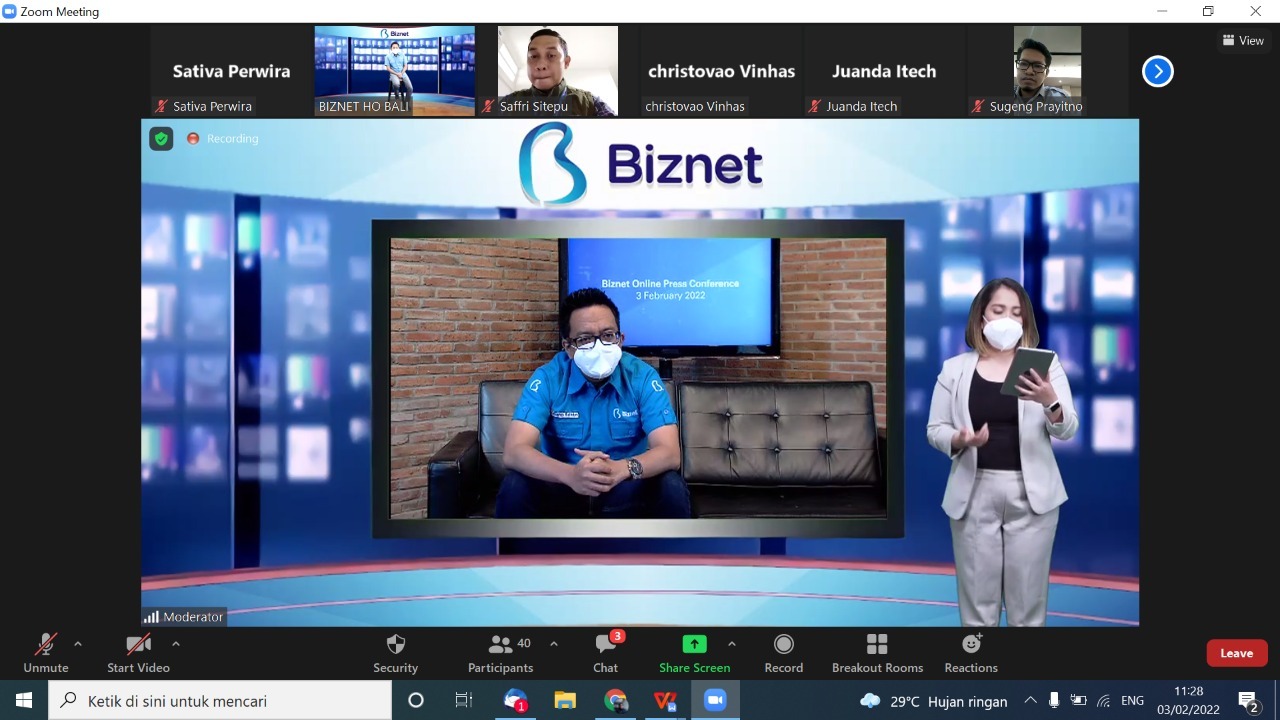This screenshot has height=720, width=1280.
Task: Open Task View on the taskbar
Action: point(464,701)
